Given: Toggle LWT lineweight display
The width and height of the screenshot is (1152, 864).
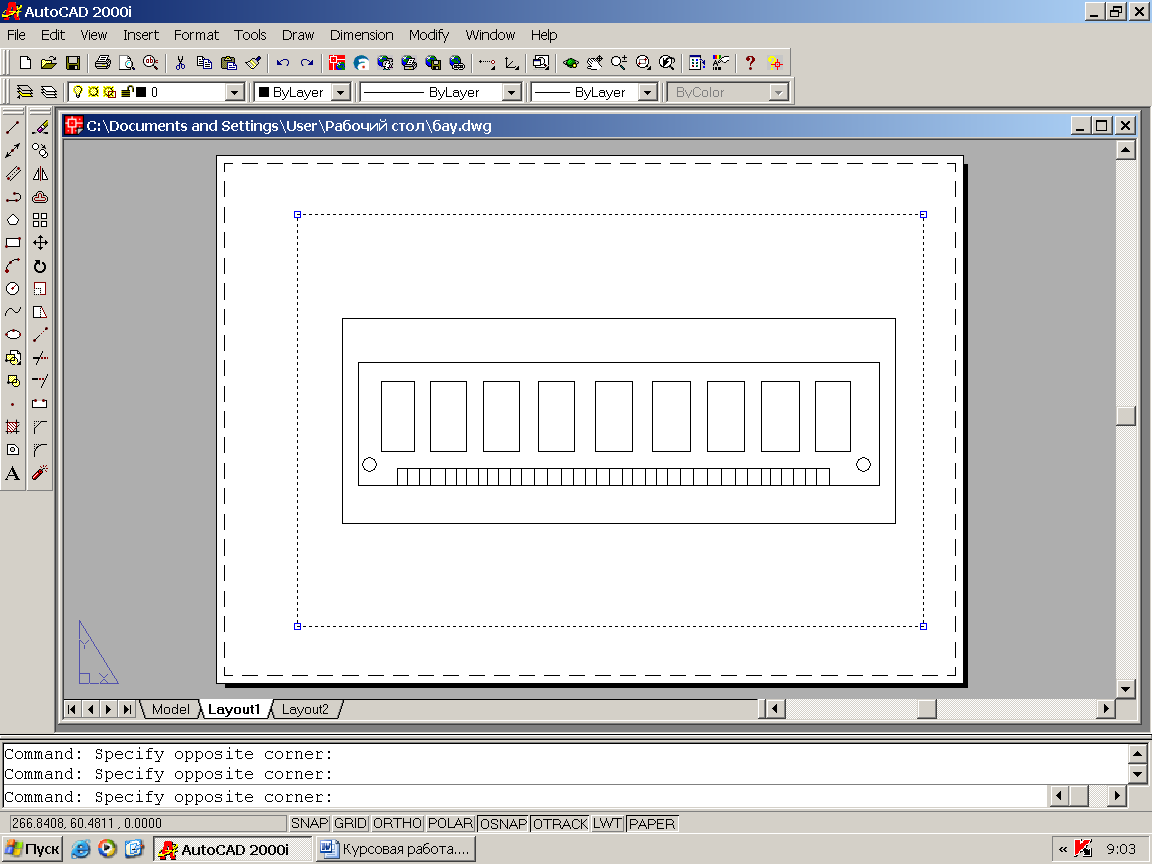Looking at the screenshot, I should pos(608,824).
